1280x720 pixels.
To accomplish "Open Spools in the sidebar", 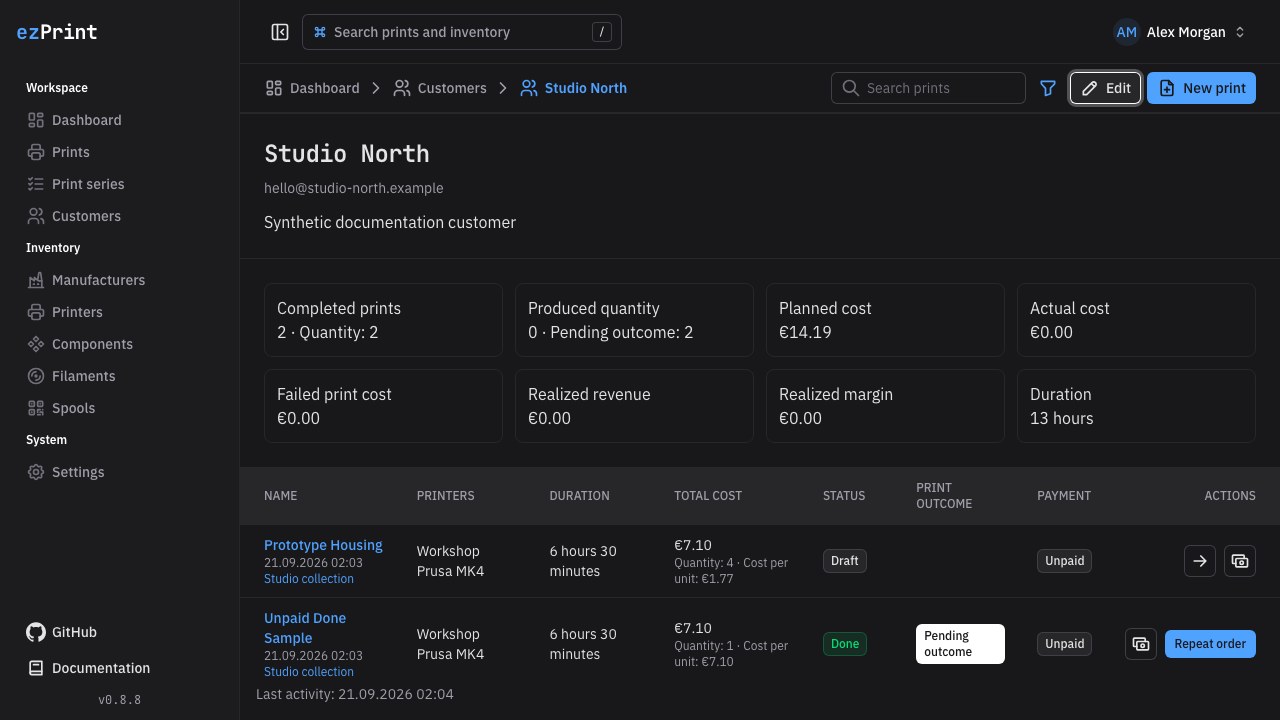I will point(61,408).
